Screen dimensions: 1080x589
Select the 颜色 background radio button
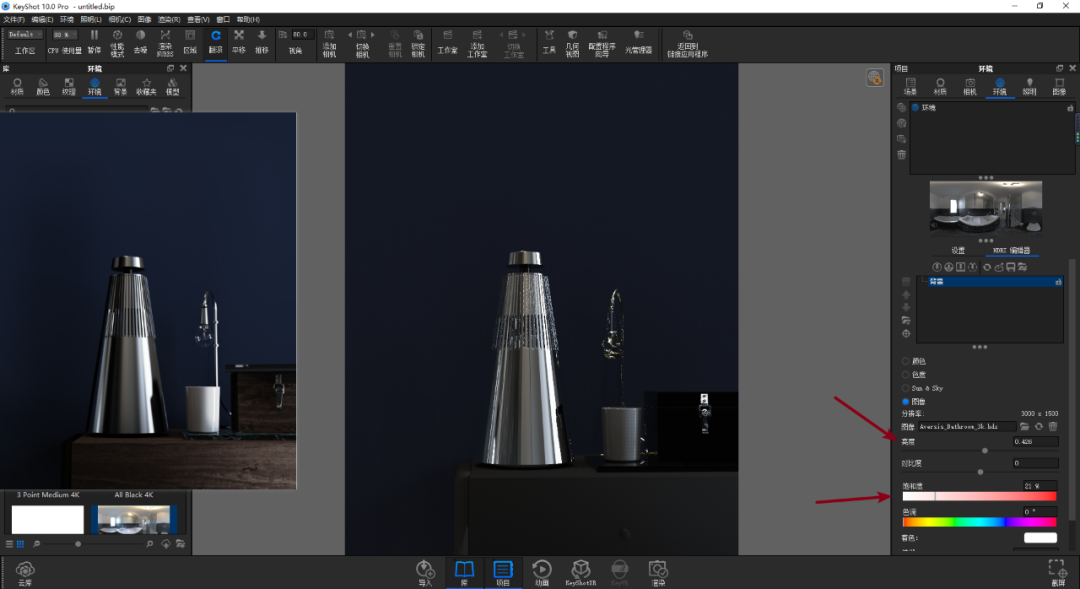pyautogui.click(x=906, y=361)
